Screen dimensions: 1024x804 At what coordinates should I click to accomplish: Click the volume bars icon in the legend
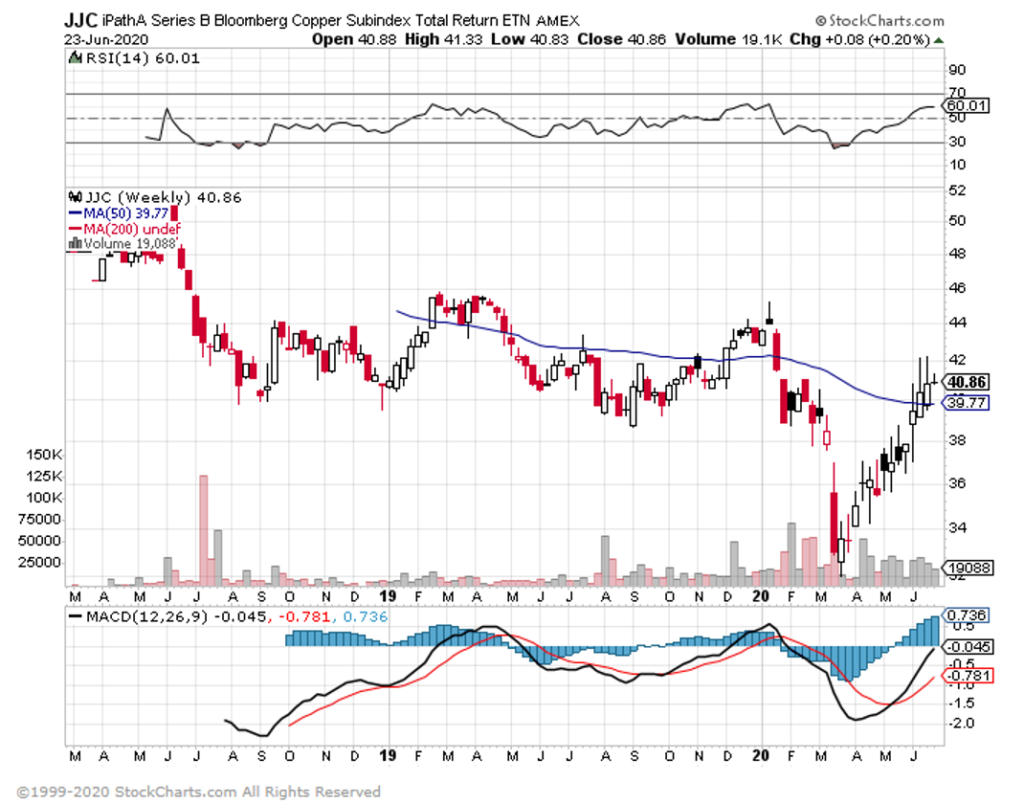(75, 244)
